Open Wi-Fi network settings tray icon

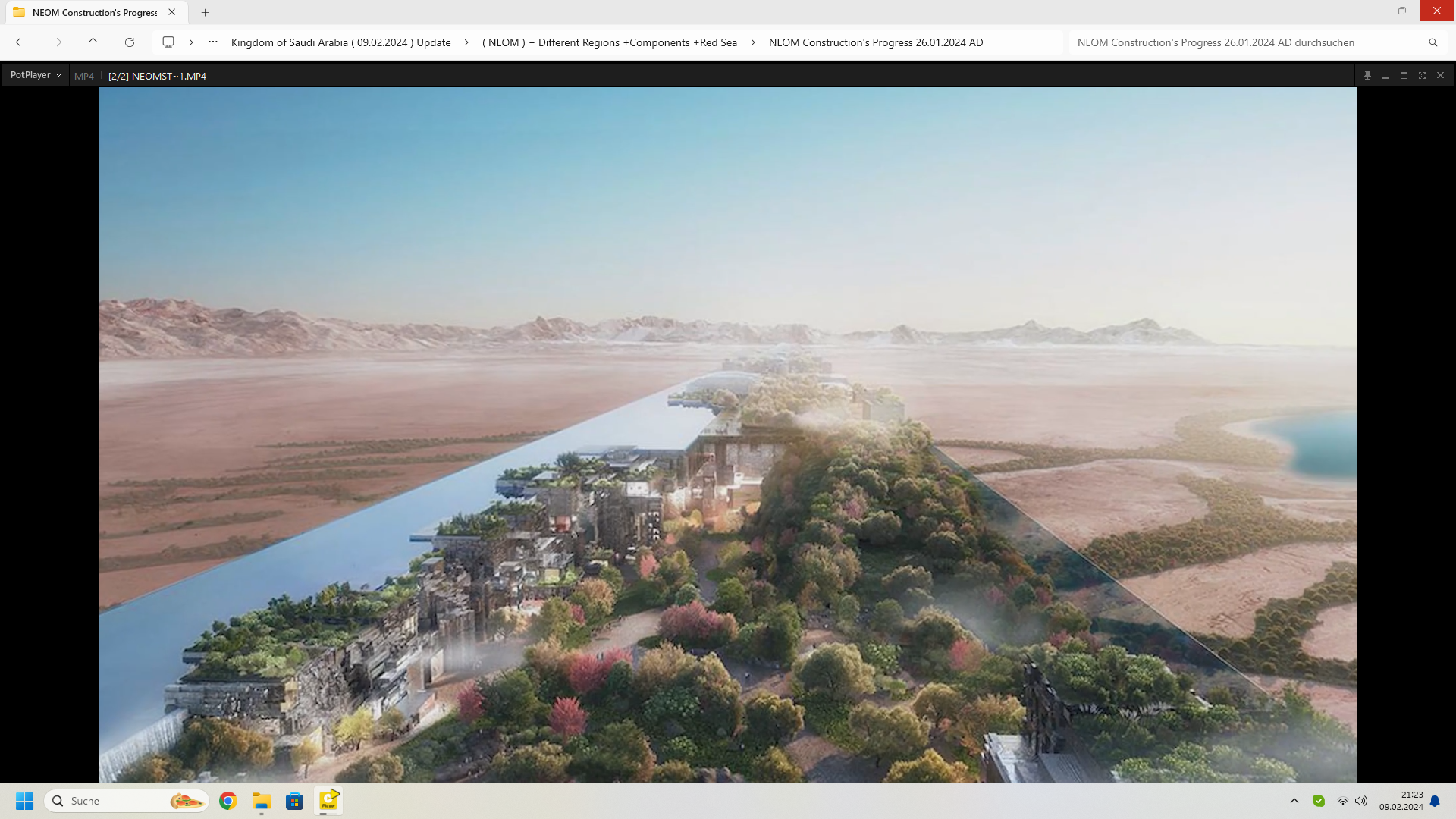tap(1343, 801)
